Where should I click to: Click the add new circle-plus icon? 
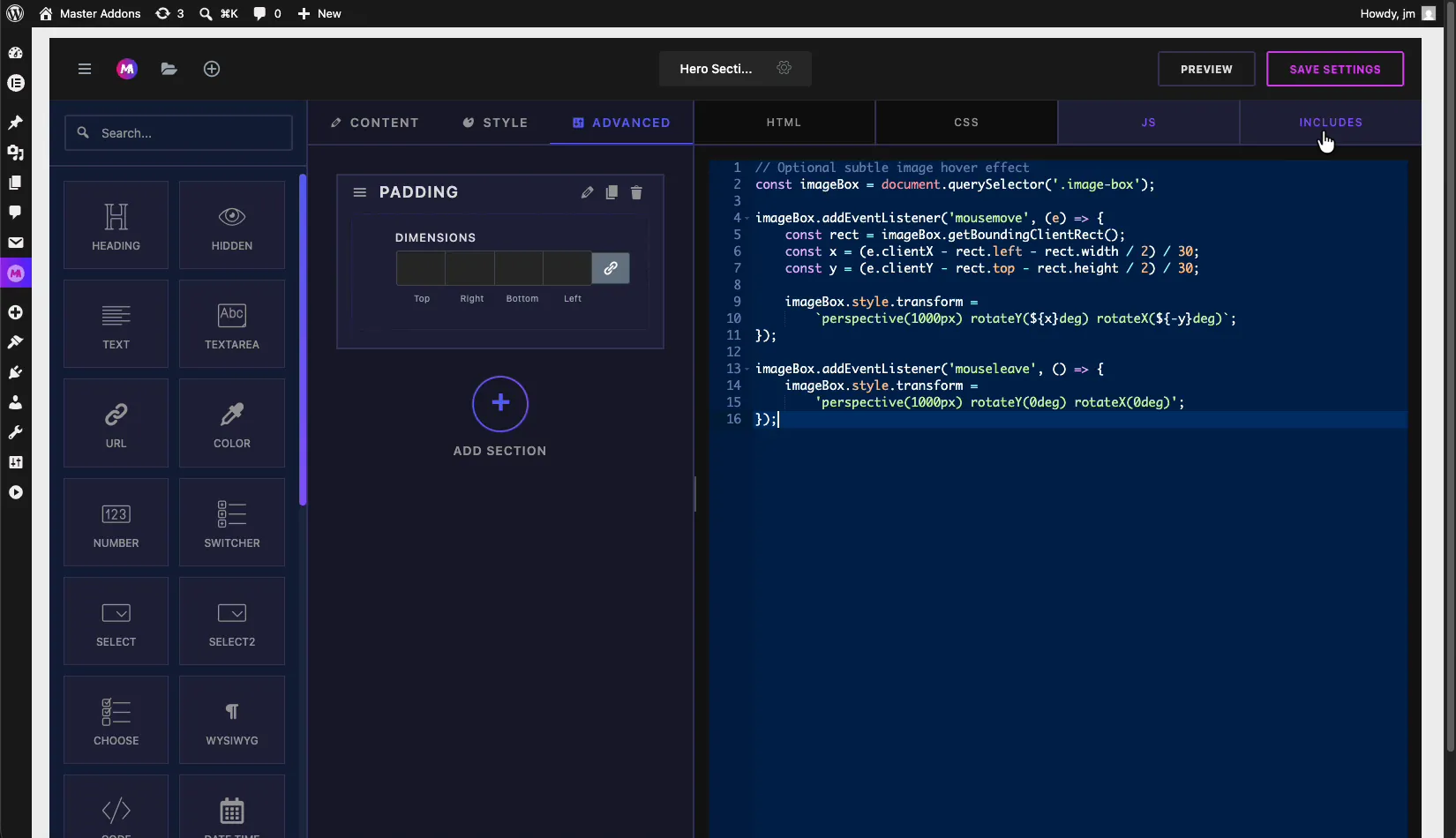[x=212, y=69]
